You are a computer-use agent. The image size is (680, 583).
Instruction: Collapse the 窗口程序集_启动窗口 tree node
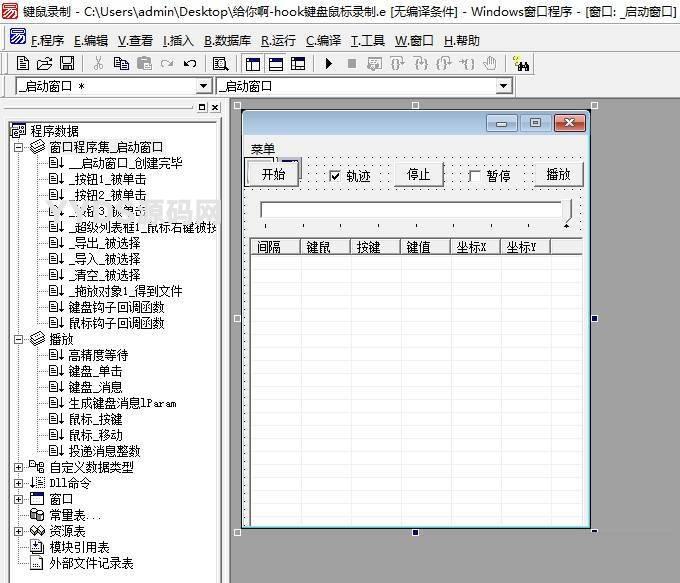click(18, 147)
